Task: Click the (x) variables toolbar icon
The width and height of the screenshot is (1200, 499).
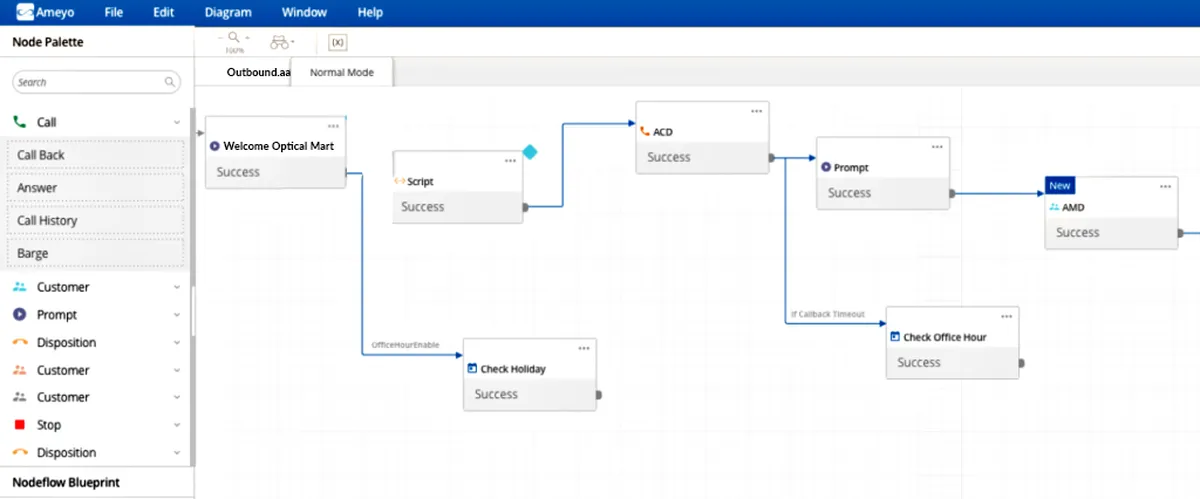Action: 338,42
